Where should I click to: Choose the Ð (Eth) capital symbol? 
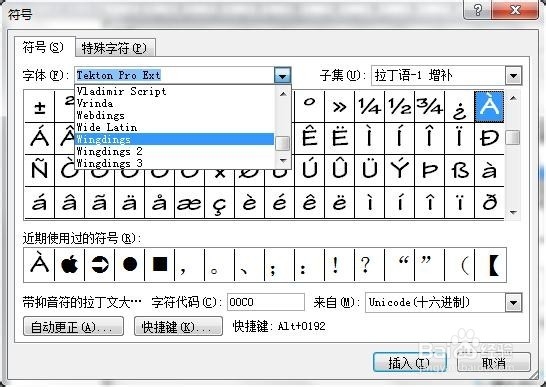[x=489, y=138]
